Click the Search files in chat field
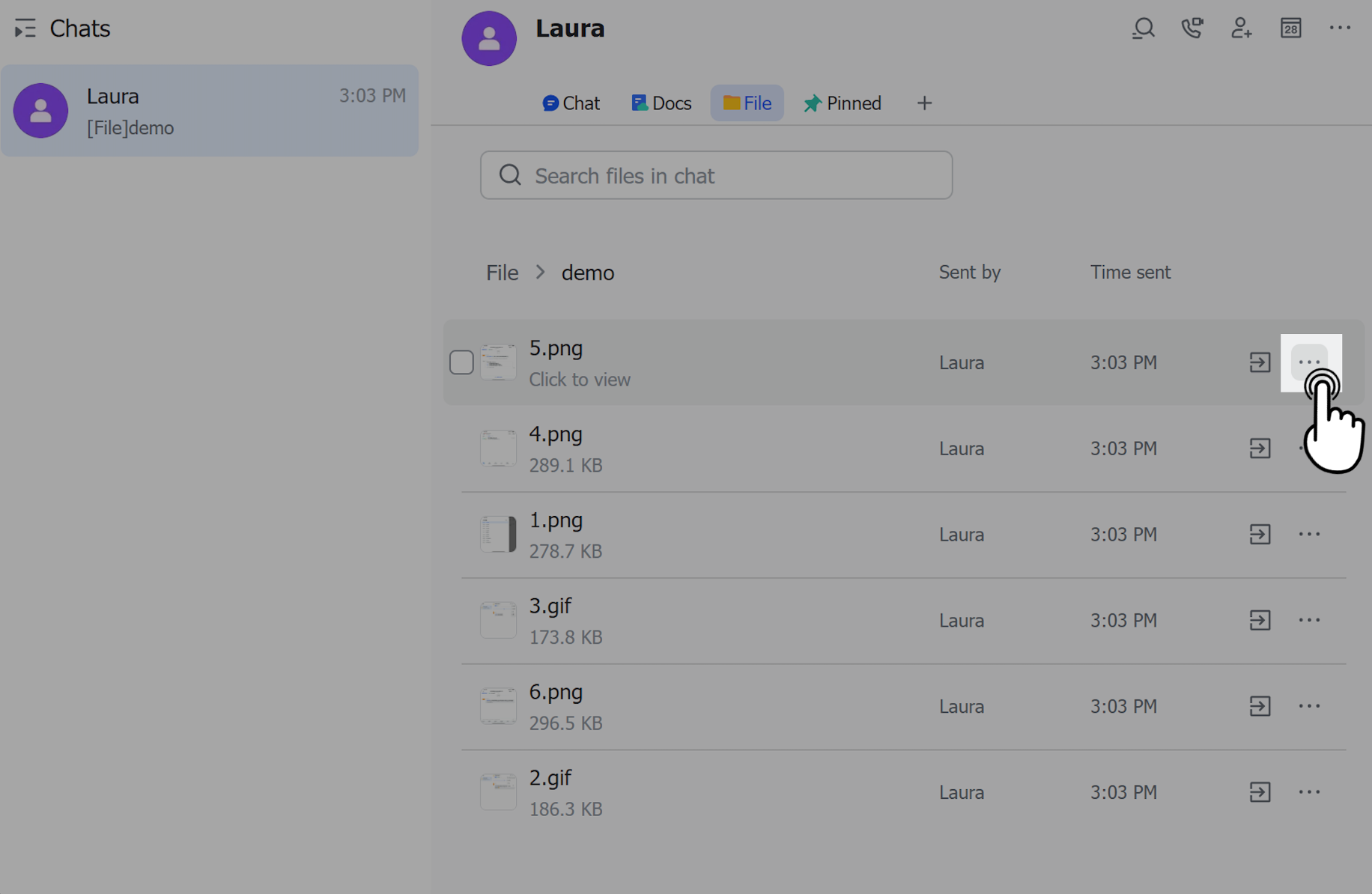Screen dimensions: 1372x894 pos(716,175)
